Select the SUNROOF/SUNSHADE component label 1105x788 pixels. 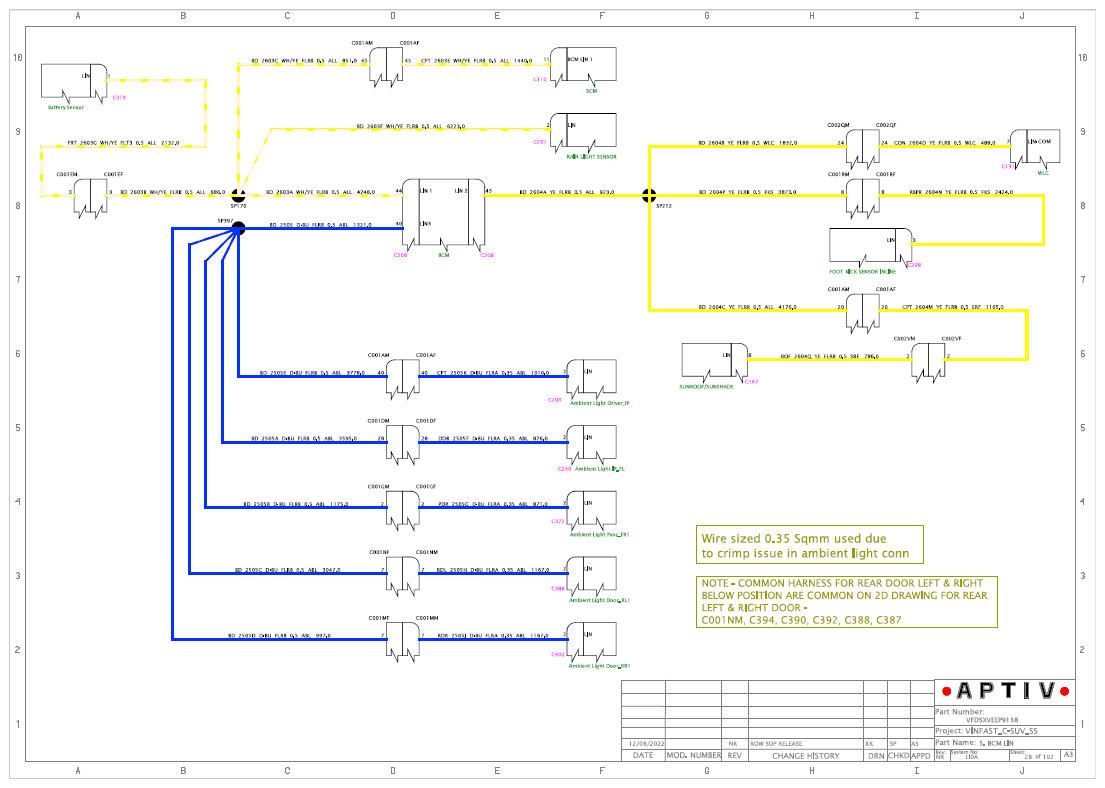706,387
